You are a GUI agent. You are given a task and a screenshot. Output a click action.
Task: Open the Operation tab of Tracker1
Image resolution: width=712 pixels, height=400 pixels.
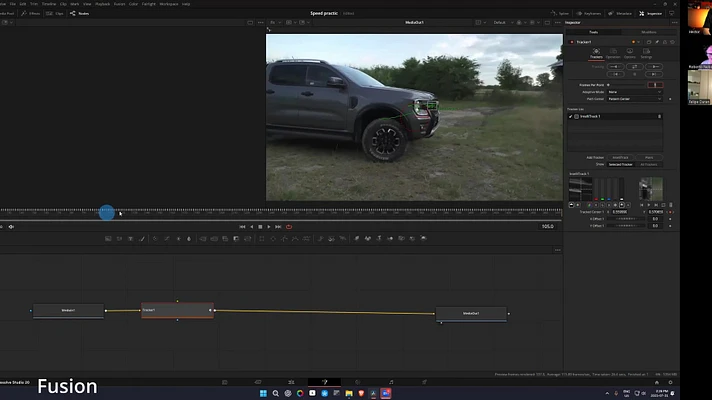tap(613, 54)
